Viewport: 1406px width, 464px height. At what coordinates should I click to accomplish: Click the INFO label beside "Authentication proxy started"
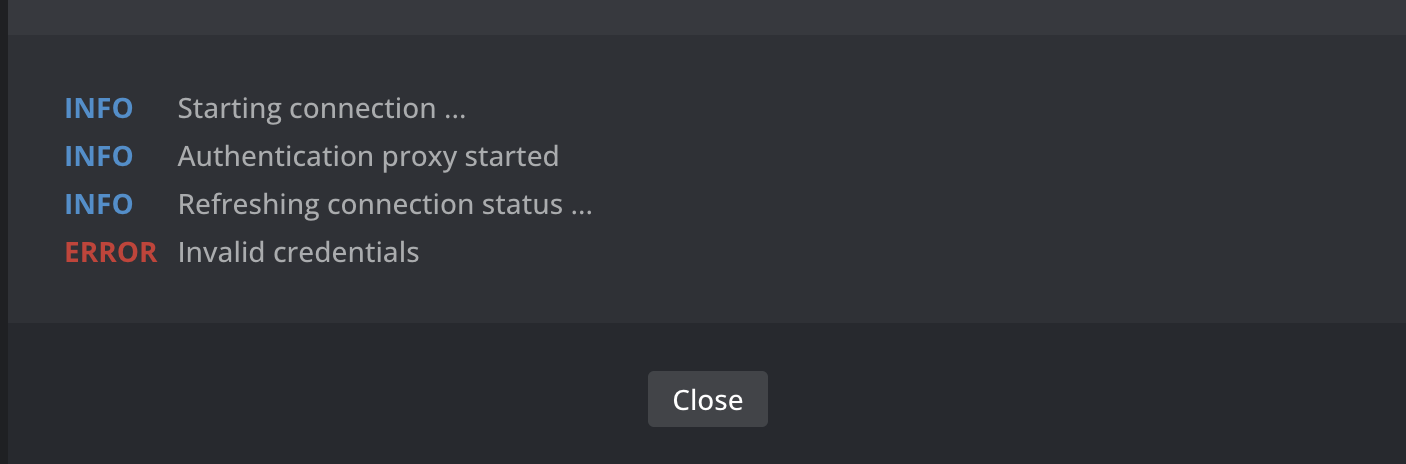99,157
